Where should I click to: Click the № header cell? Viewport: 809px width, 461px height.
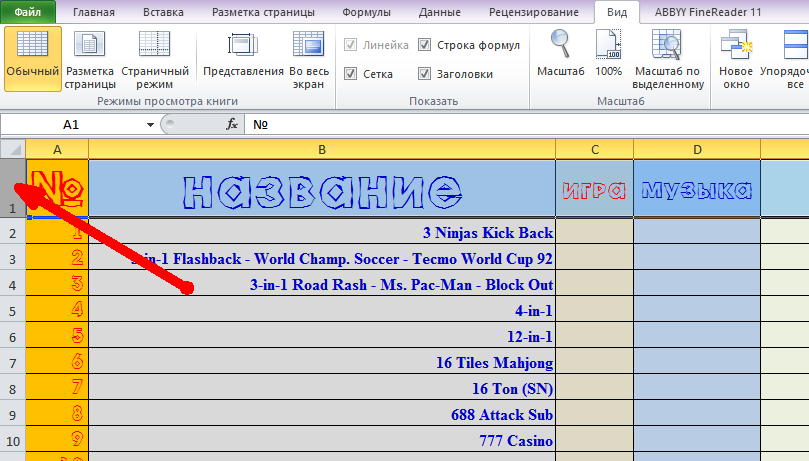pos(57,189)
